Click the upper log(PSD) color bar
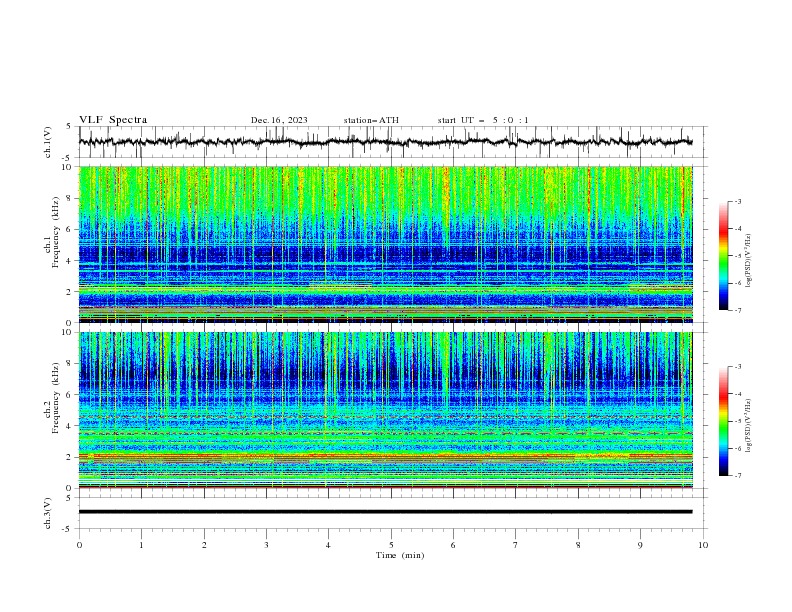Screen dimensions: 792x612 point(724,256)
